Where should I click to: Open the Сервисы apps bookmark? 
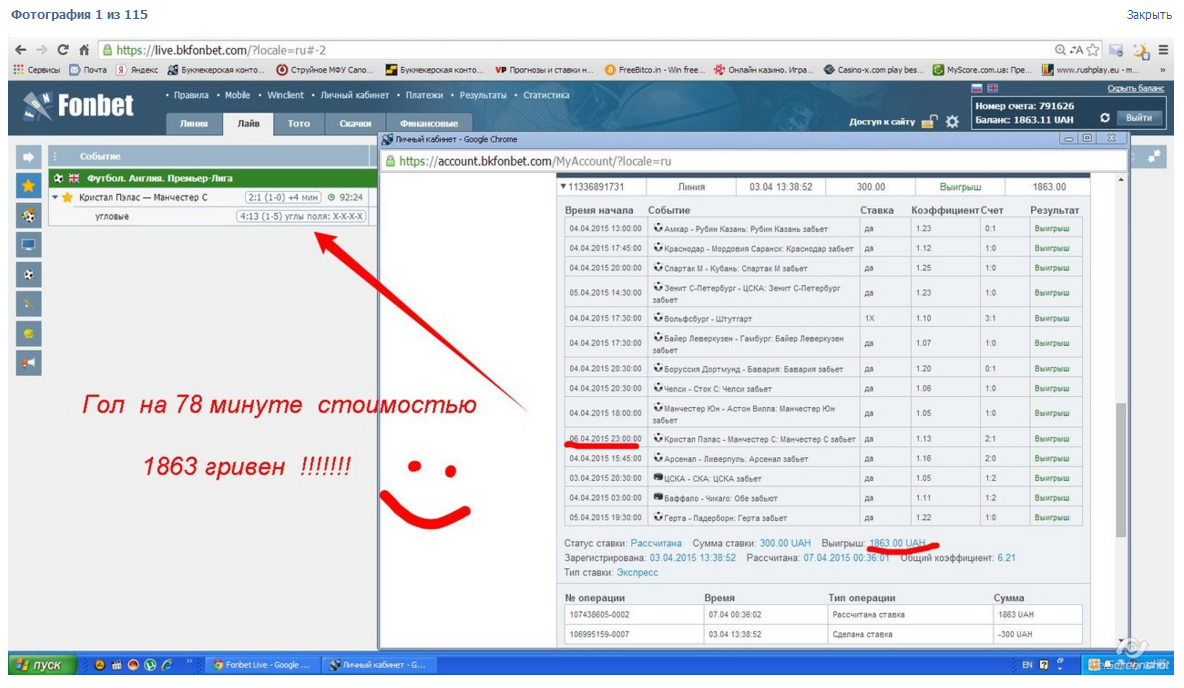pos(37,69)
